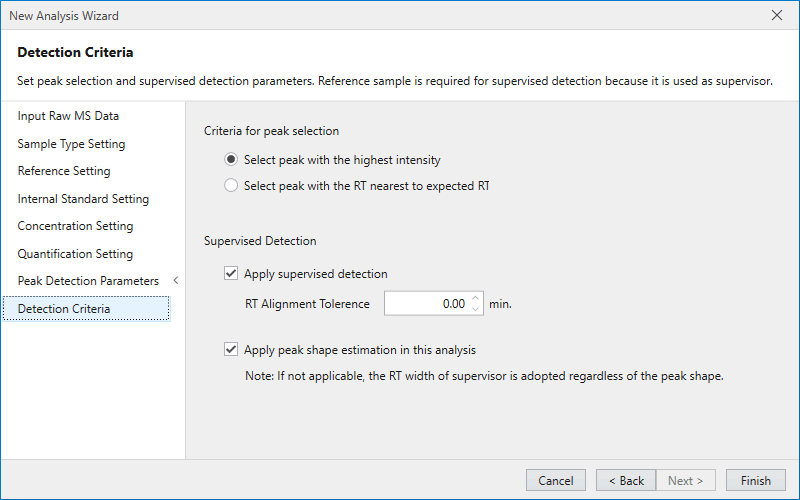Go to Peak Detection Parameters step
The image size is (800, 500).
point(88,281)
